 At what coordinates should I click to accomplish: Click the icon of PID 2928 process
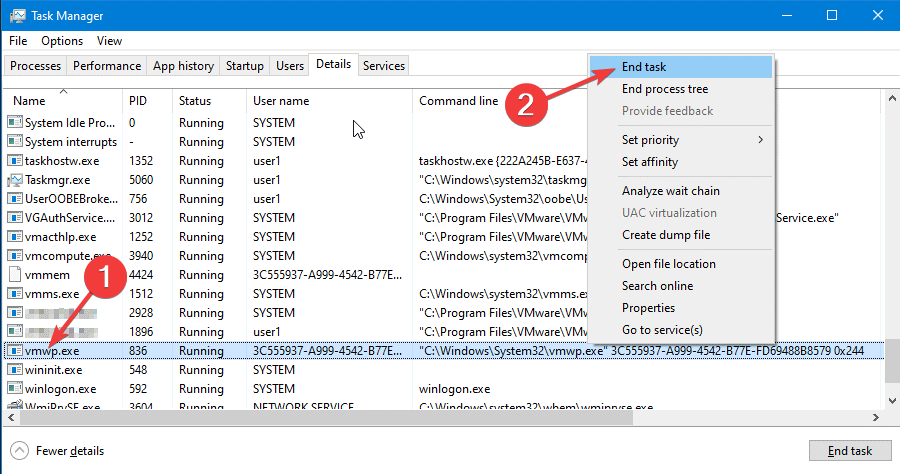pyautogui.click(x=15, y=312)
